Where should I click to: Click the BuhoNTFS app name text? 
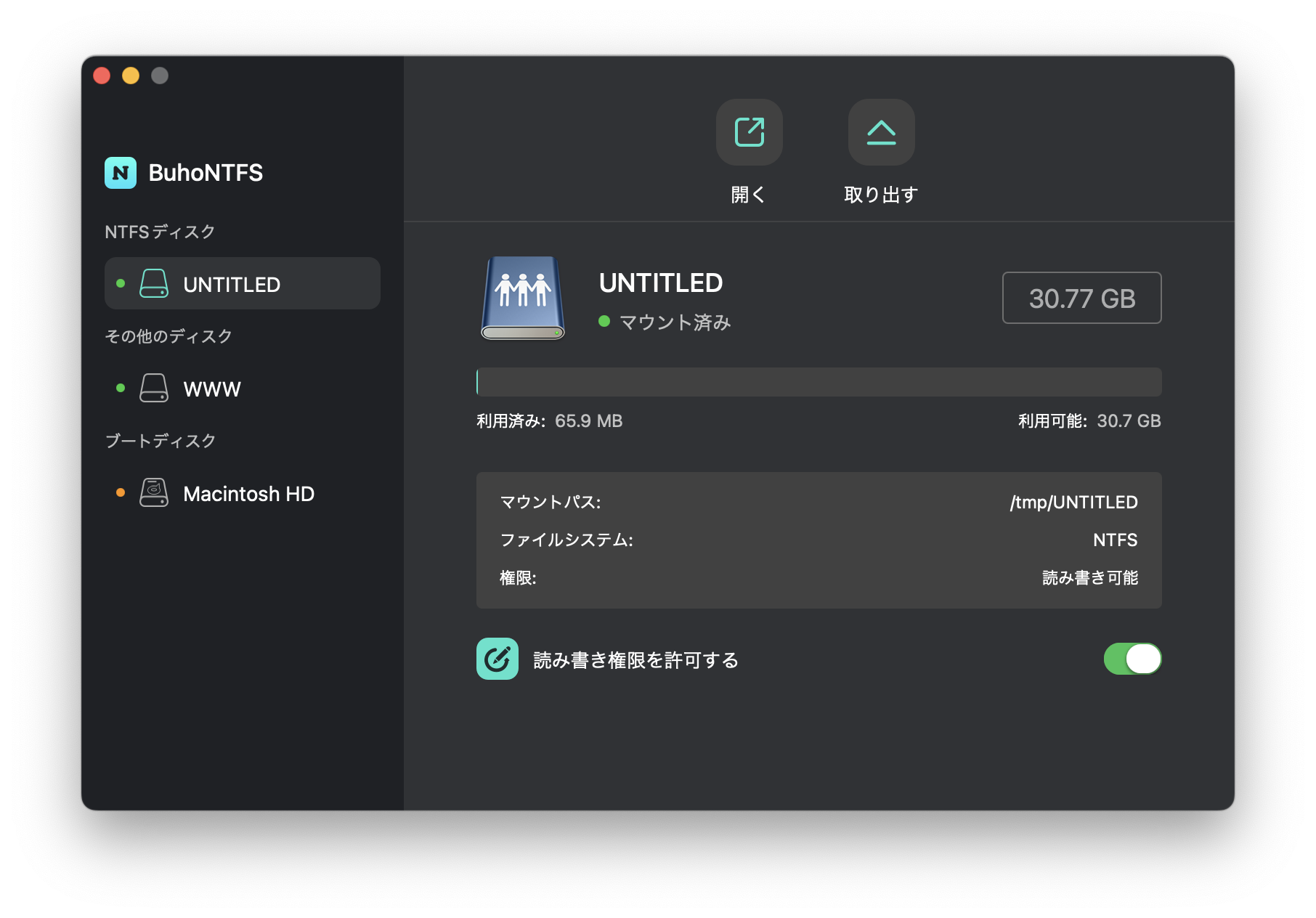pyautogui.click(x=206, y=173)
